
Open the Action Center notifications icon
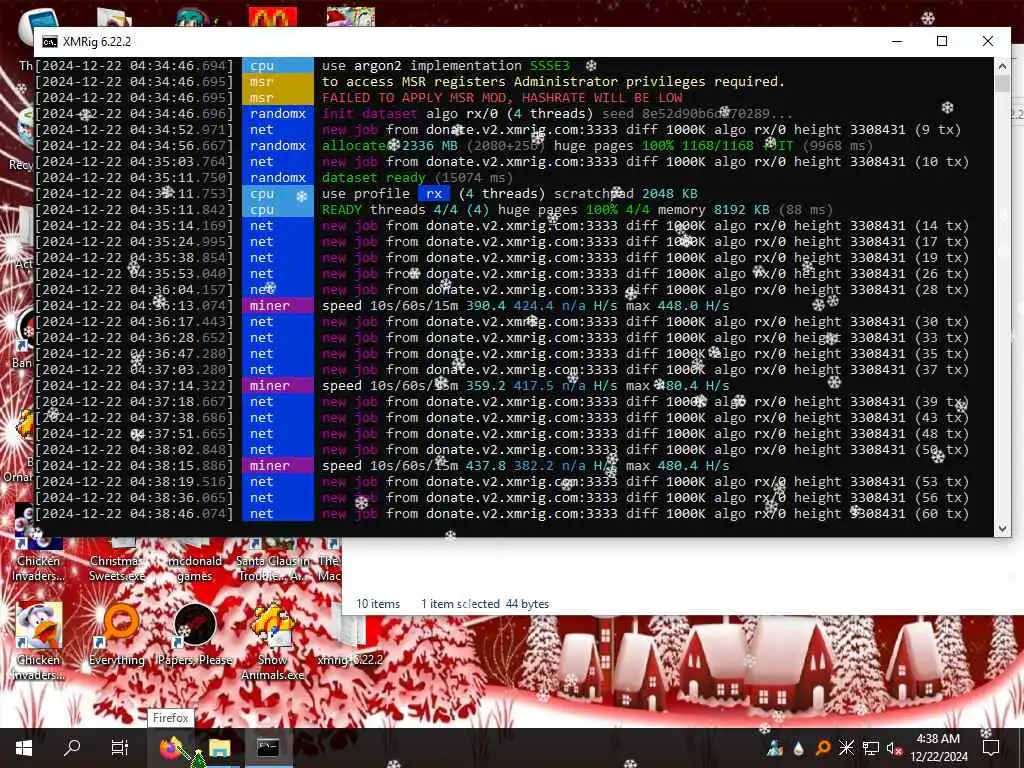click(991, 748)
